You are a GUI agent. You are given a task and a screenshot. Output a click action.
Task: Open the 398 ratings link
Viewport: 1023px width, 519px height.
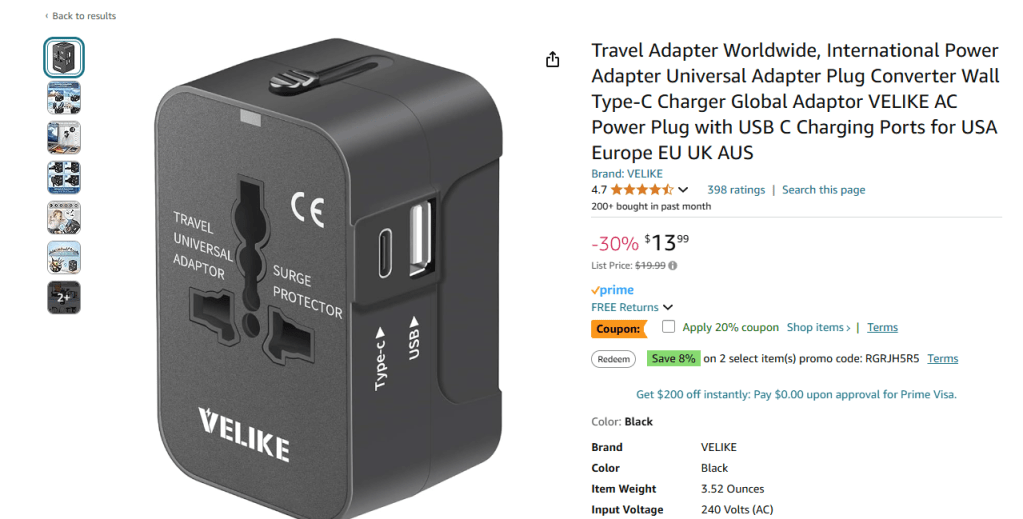[736, 190]
